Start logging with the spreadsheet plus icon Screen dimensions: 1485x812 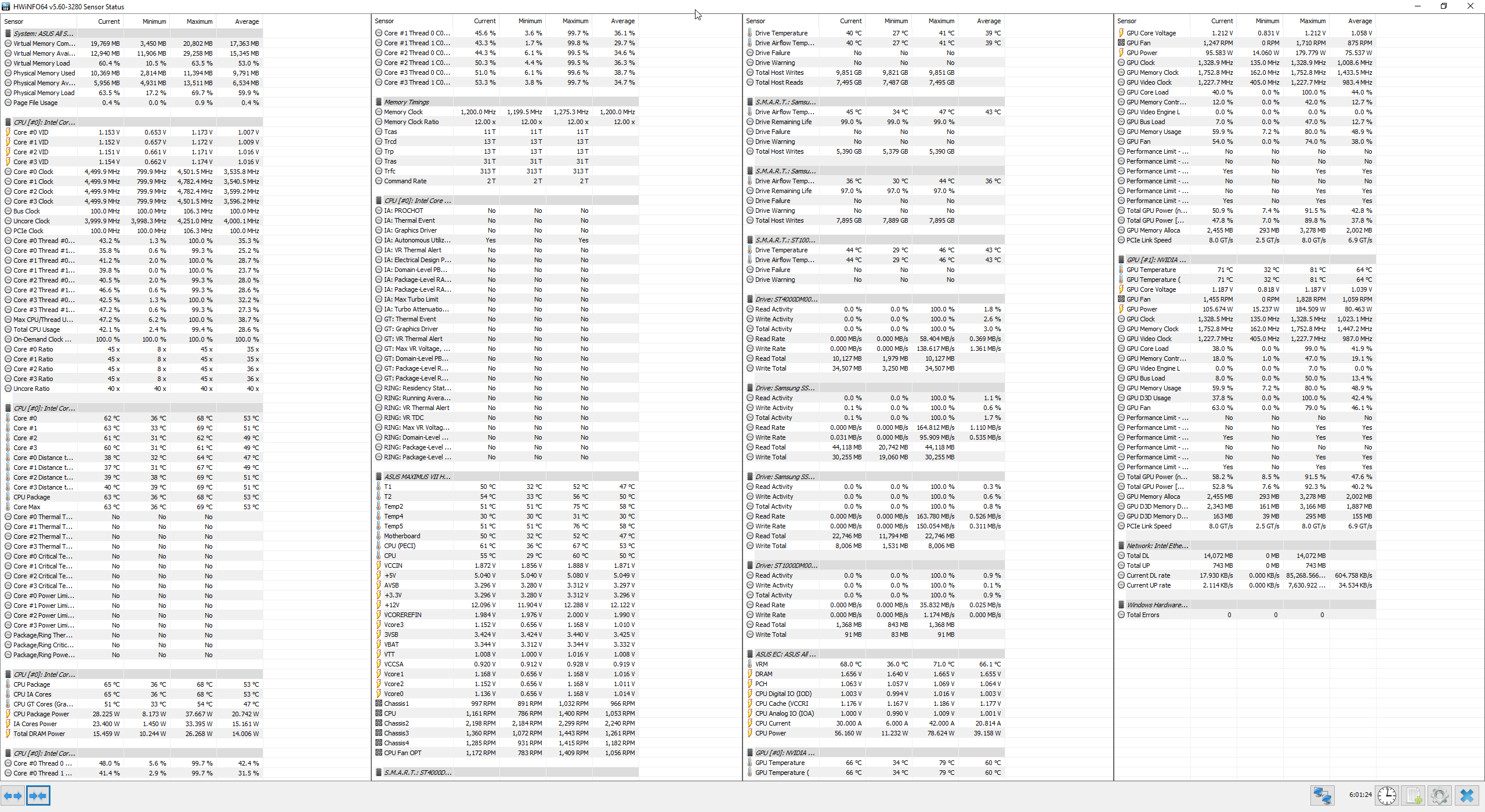pyautogui.click(x=1414, y=795)
